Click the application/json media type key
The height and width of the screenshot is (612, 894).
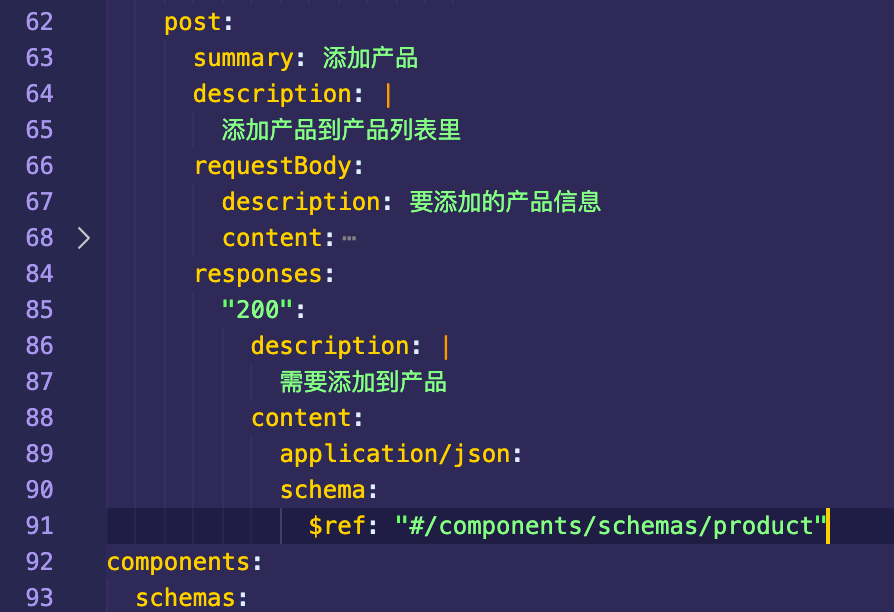[395, 454]
